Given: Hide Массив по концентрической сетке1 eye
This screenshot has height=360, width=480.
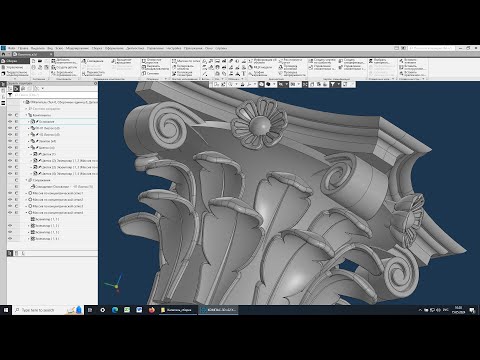Looking at the screenshot, I should coord(10,193).
